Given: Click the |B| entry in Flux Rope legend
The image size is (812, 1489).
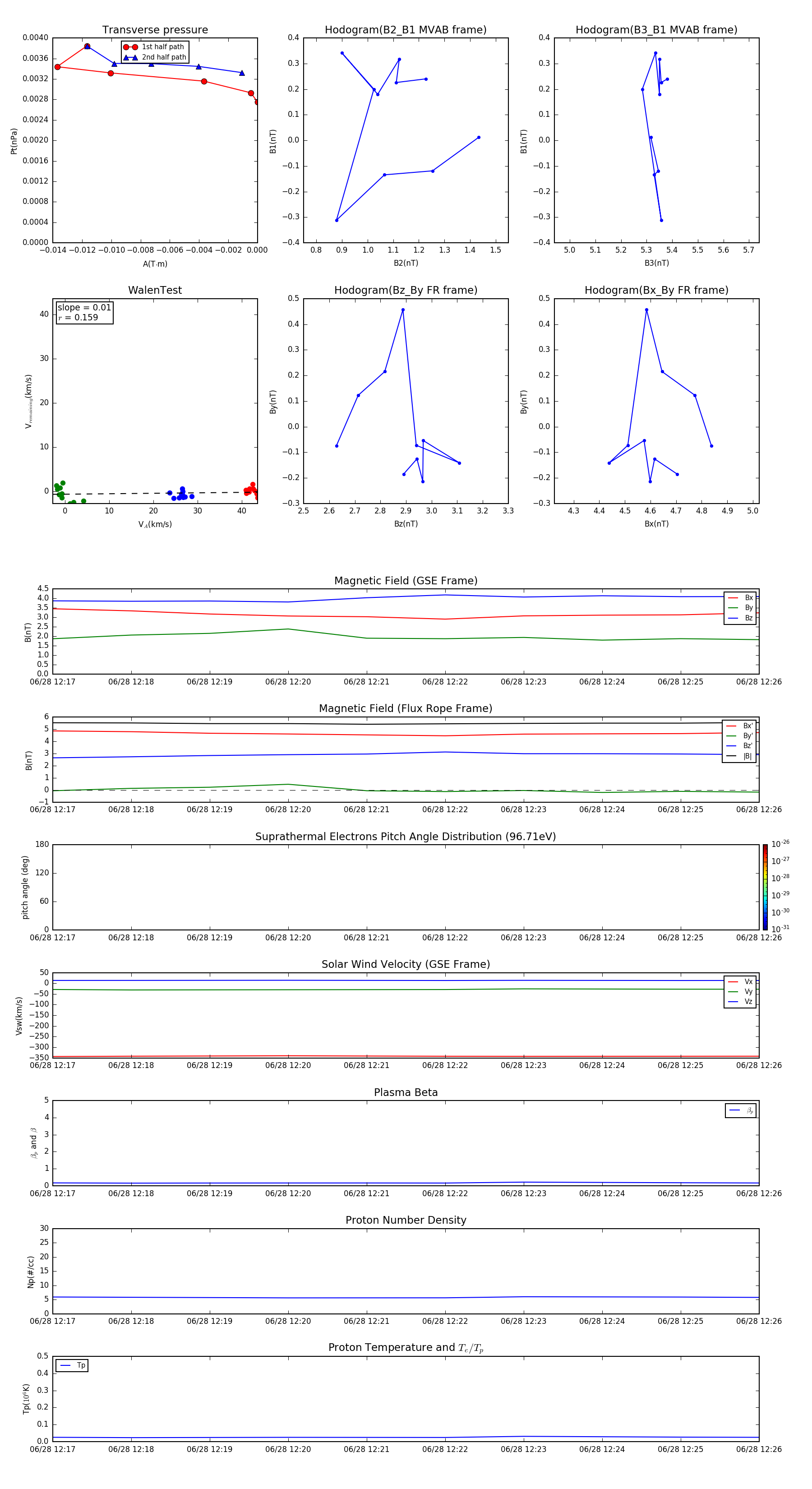Looking at the screenshot, I should coord(739,756).
